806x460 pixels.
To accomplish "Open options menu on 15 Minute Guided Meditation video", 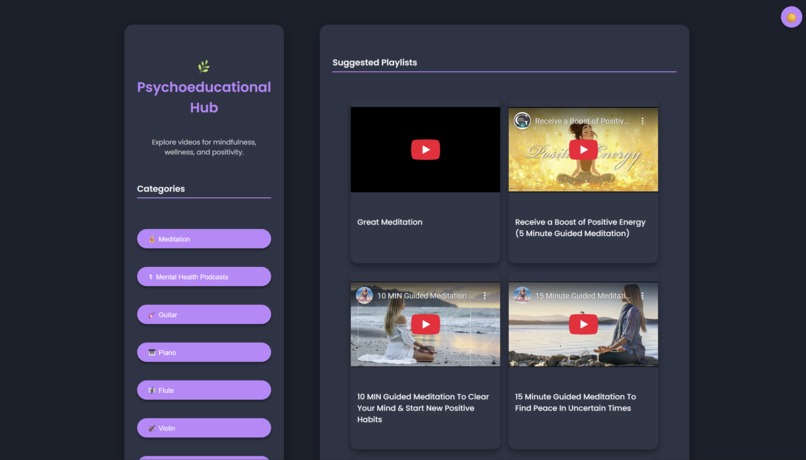I will 642,296.
